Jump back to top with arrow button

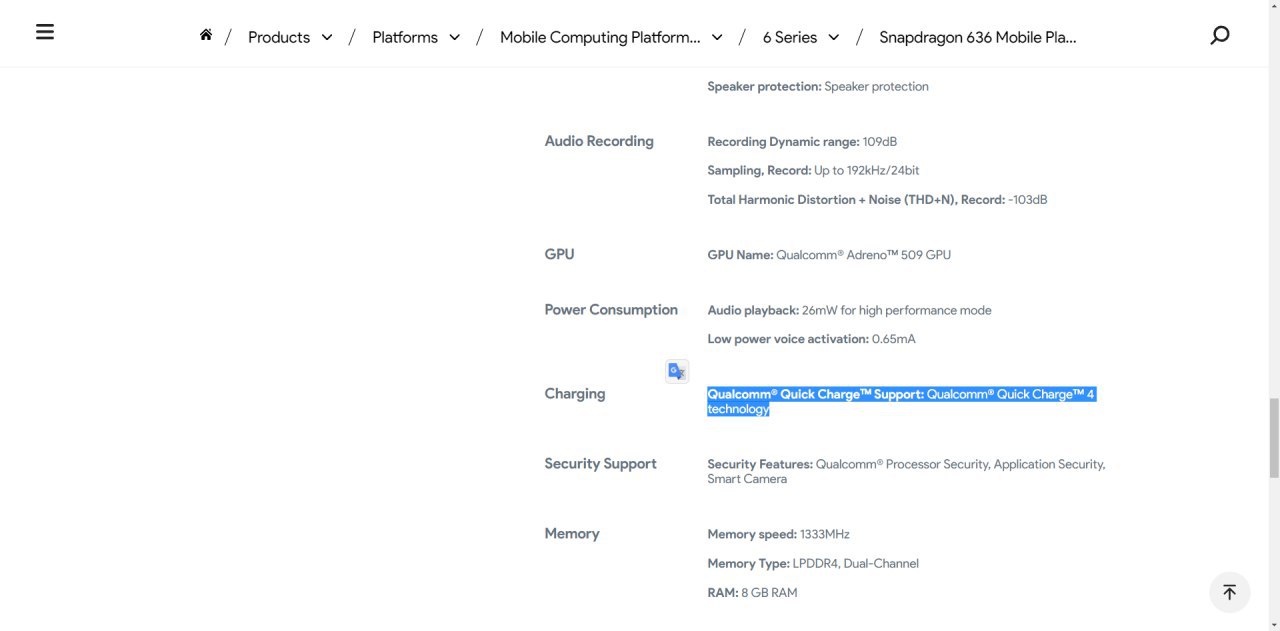[x=1229, y=592]
